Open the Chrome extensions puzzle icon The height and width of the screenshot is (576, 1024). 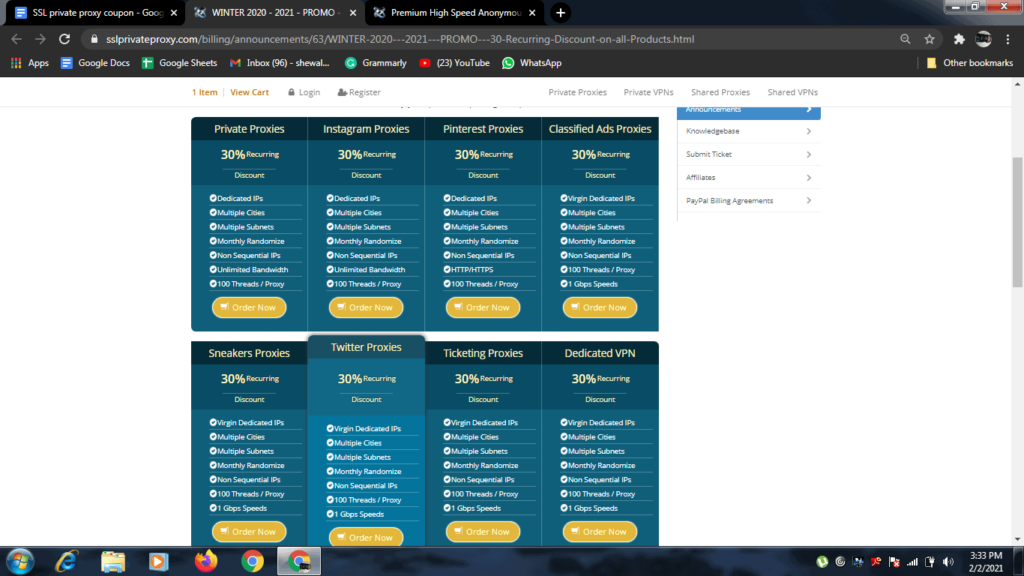tap(959, 39)
